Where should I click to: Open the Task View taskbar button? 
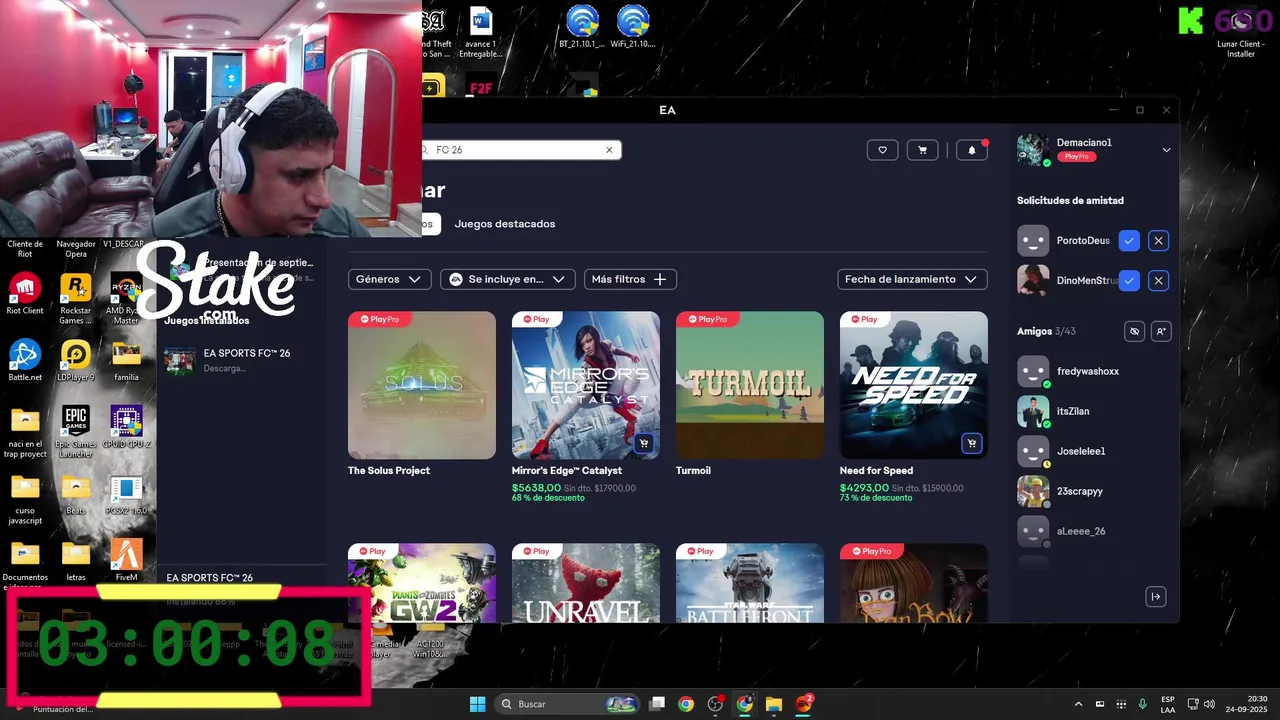pos(657,704)
